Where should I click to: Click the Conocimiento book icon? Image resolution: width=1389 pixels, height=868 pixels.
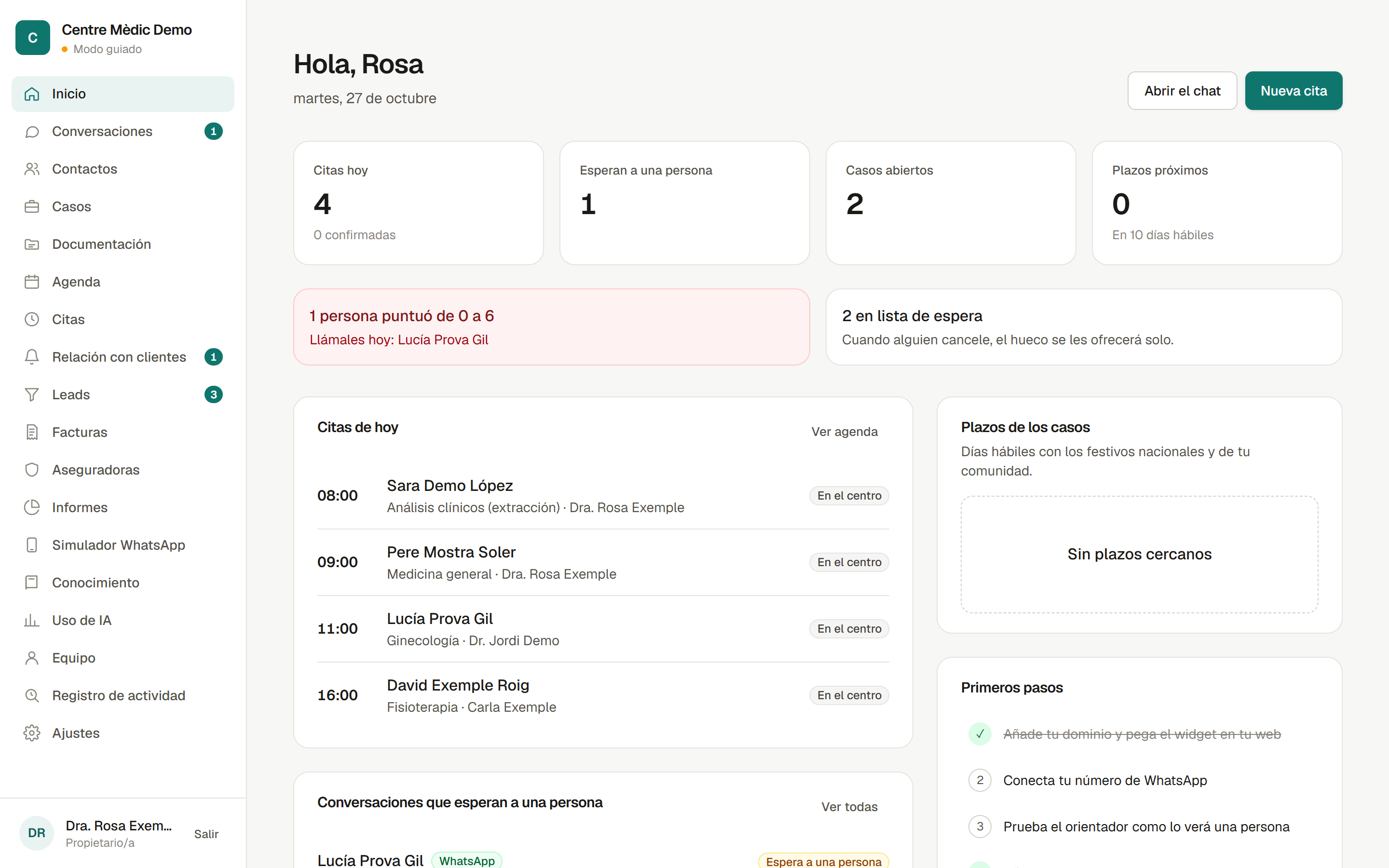[x=32, y=583]
